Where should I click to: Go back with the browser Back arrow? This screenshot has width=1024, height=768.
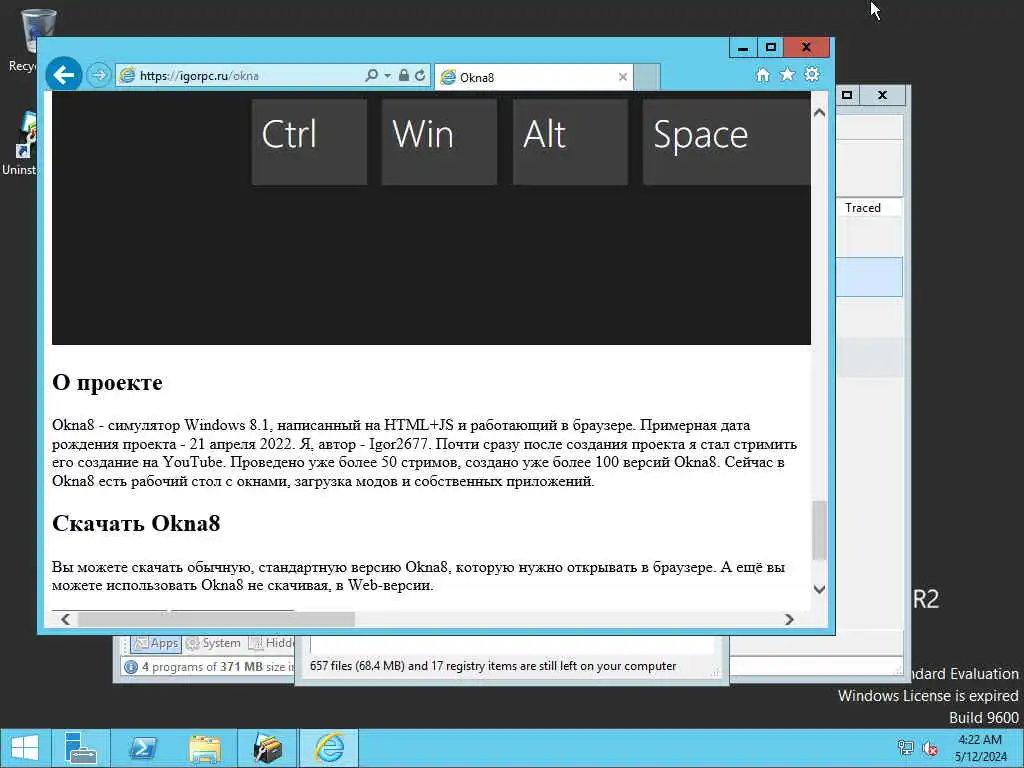tap(63, 75)
